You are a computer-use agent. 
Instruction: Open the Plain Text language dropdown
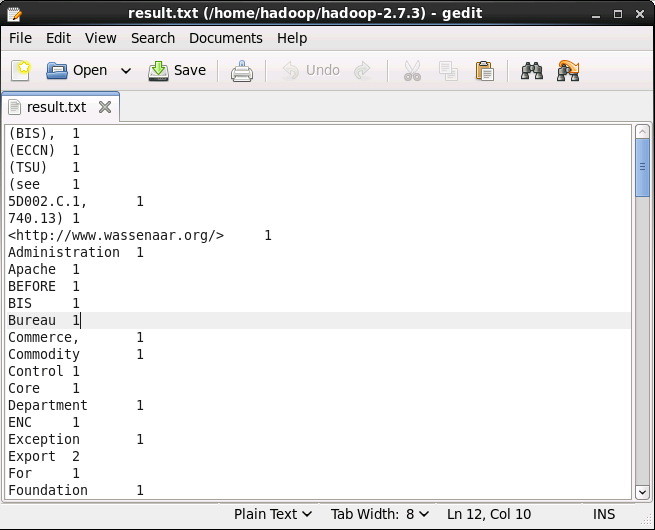(x=273, y=514)
